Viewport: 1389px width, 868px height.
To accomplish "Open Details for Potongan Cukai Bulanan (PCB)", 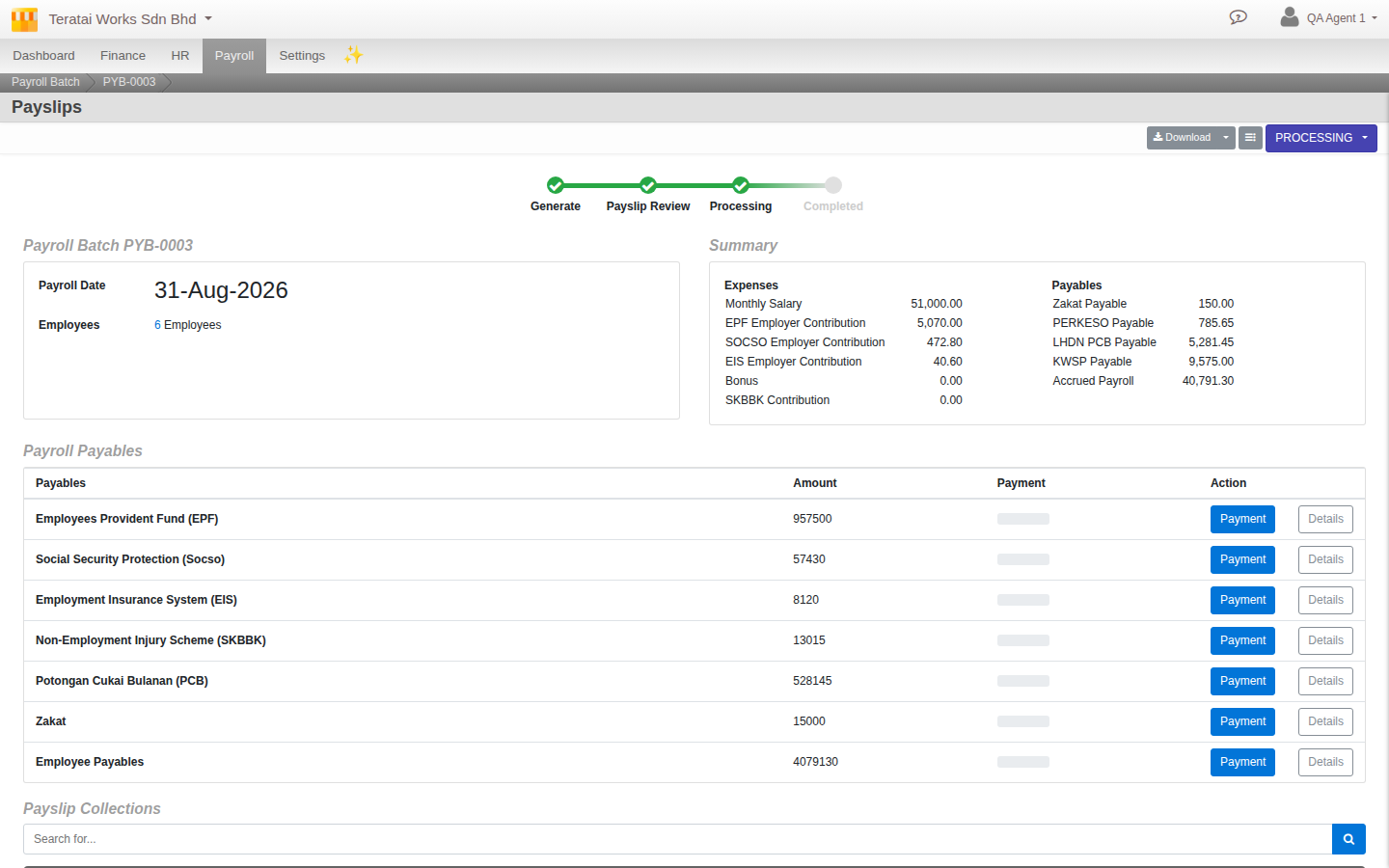I will tap(1325, 681).
